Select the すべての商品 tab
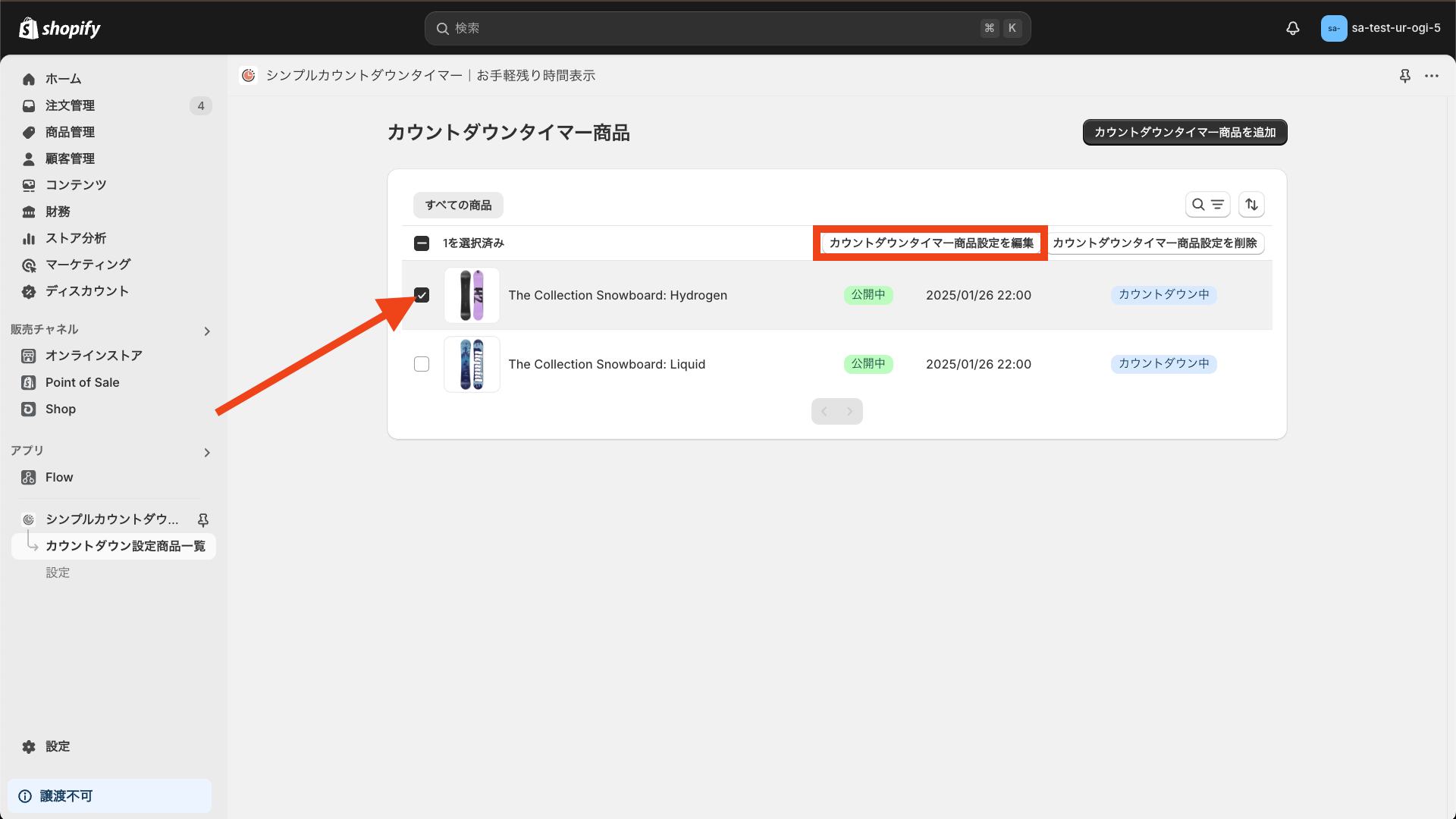The width and height of the screenshot is (1456, 819). (x=457, y=205)
